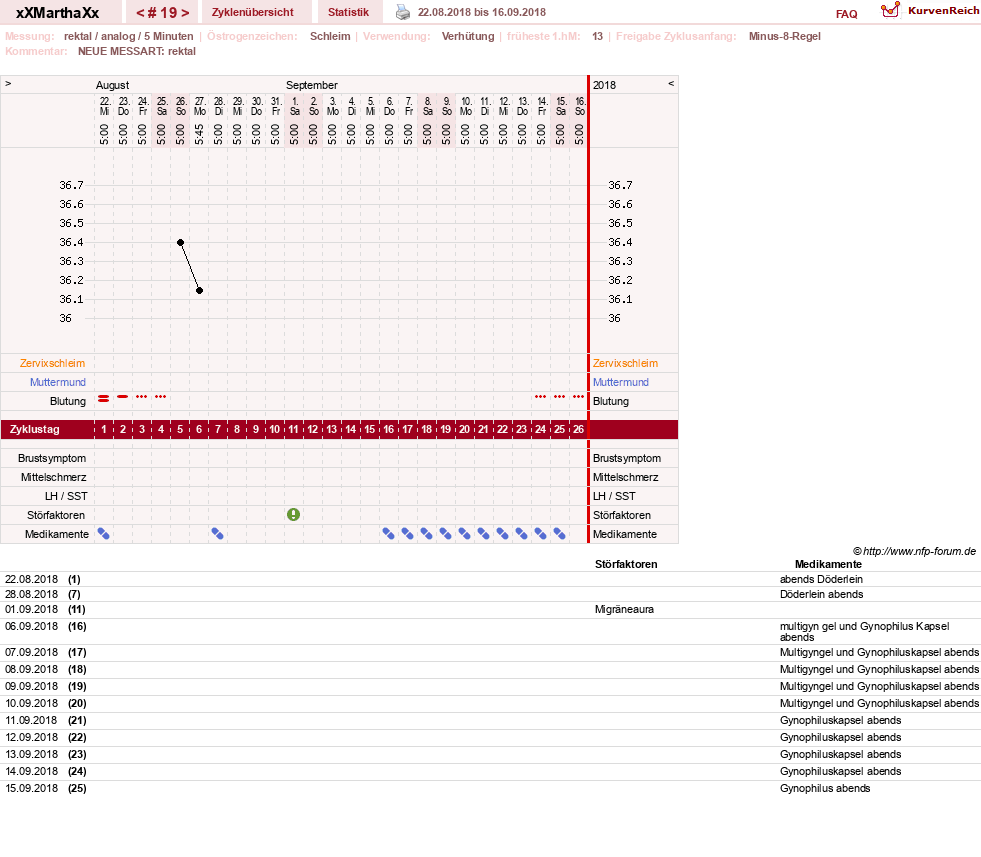Click spotting marker on cycle day 24
The image size is (981, 857).
click(x=541, y=397)
